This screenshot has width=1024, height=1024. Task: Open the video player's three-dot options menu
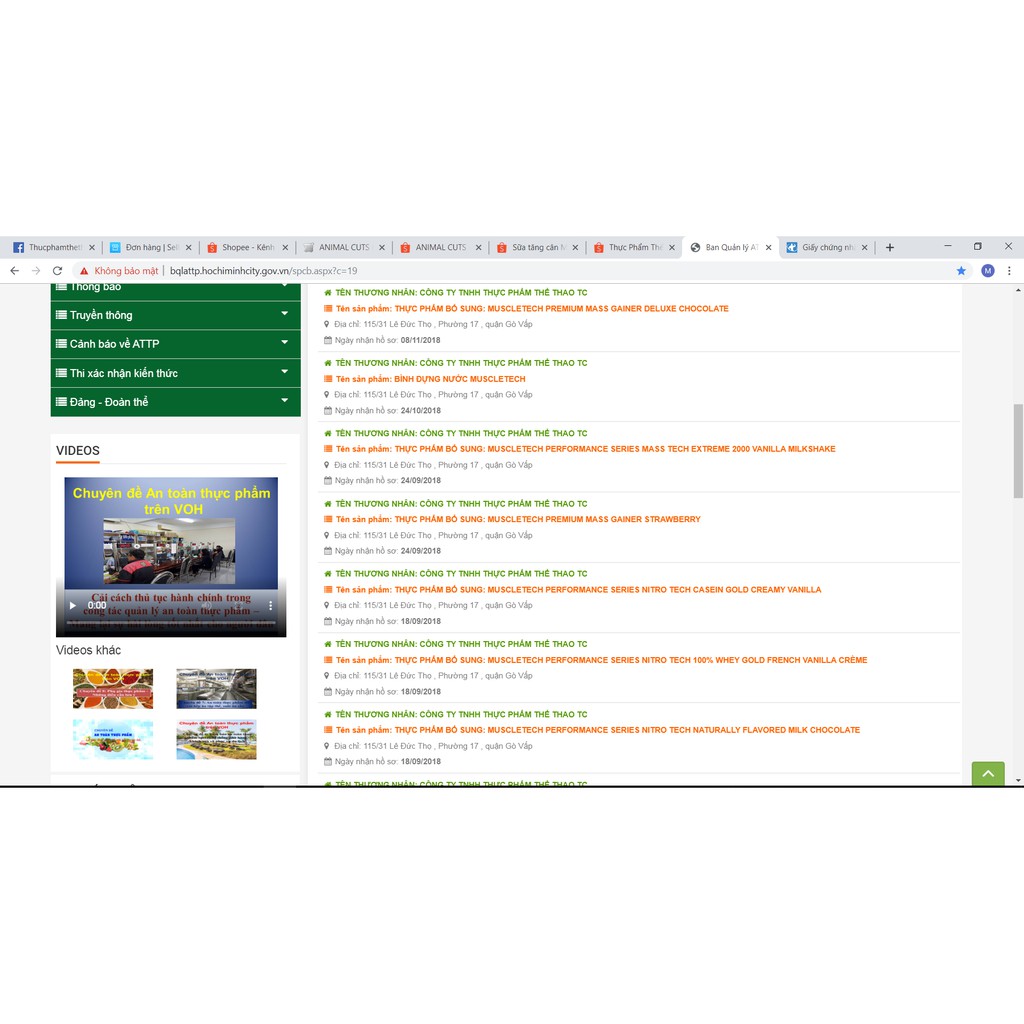[269, 605]
